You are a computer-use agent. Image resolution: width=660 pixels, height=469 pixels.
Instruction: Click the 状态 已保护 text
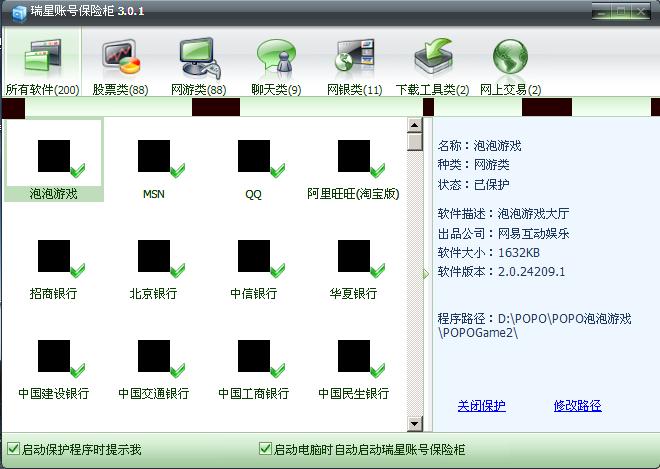474,184
